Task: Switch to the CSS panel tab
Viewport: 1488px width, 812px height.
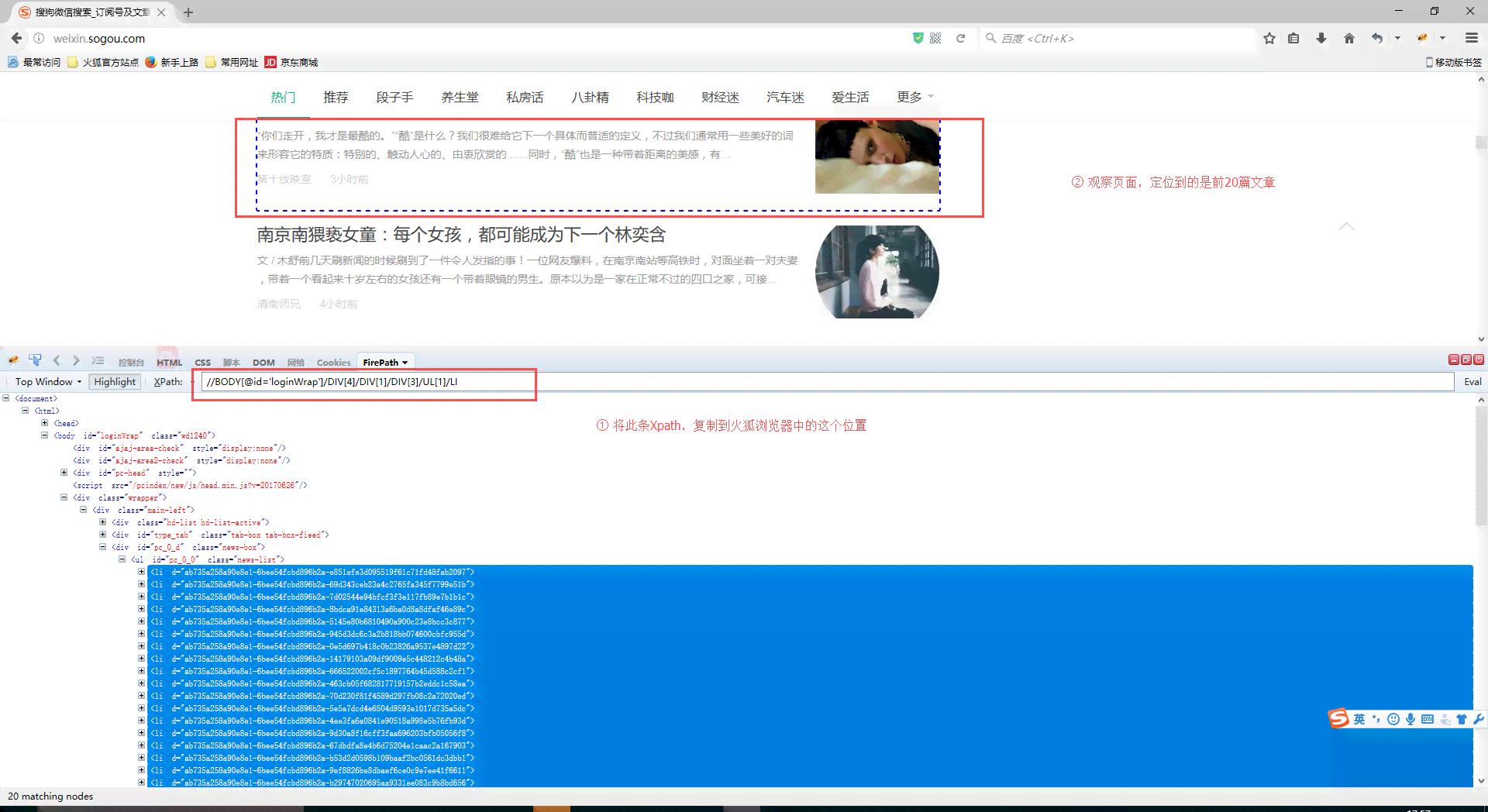Action: pyautogui.click(x=202, y=363)
